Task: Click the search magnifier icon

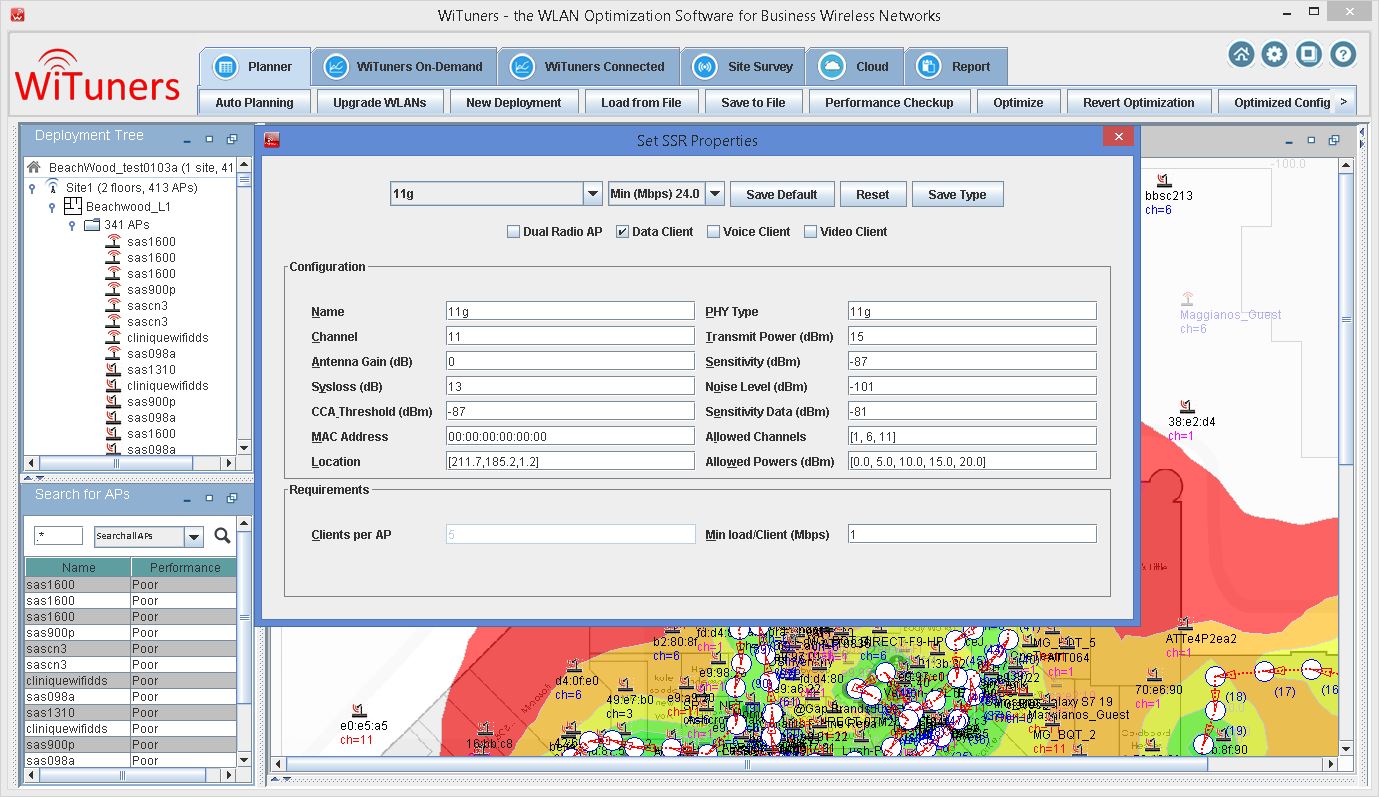Action: pyautogui.click(x=222, y=536)
